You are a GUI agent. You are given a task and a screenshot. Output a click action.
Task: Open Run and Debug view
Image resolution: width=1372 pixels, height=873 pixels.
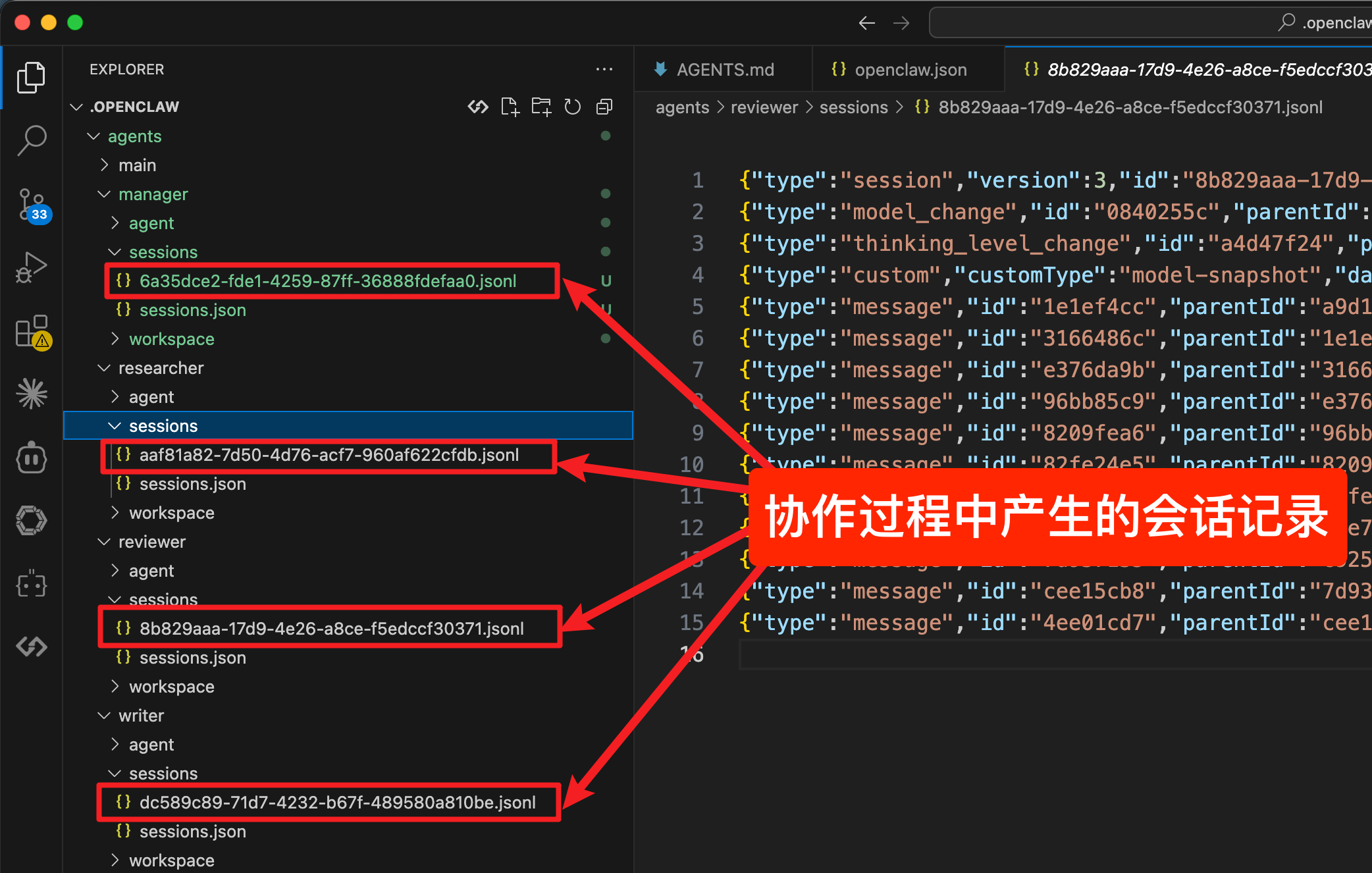click(31, 267)
